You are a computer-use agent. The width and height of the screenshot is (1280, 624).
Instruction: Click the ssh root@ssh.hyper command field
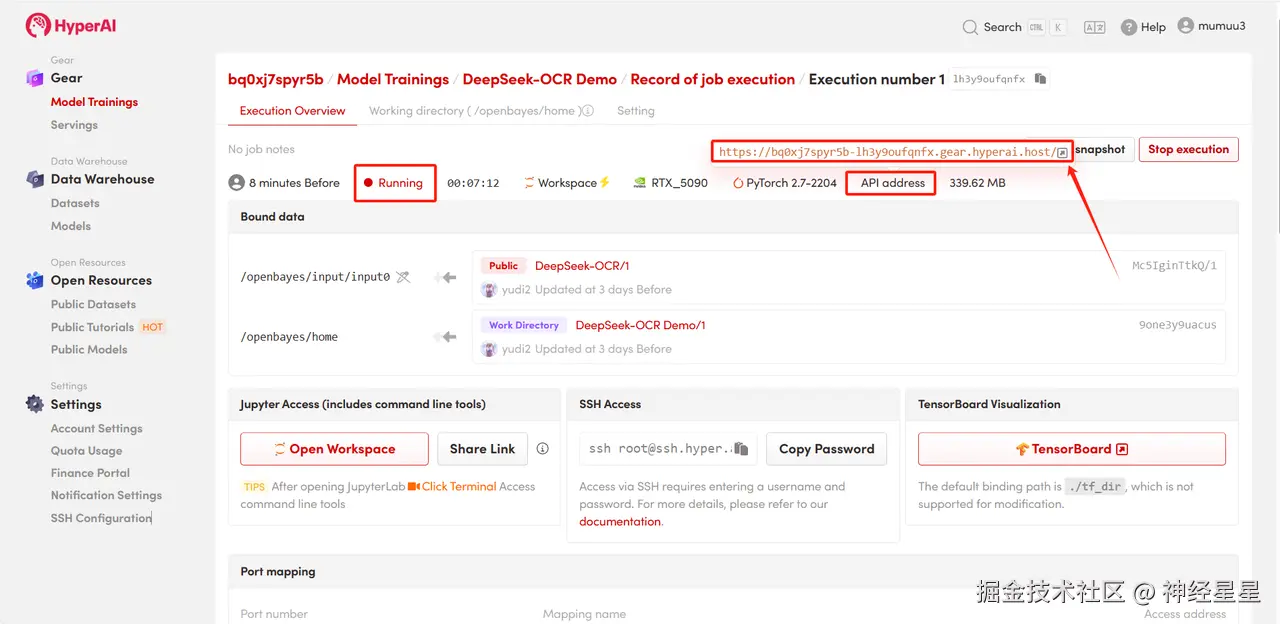[x=668, y=449]
